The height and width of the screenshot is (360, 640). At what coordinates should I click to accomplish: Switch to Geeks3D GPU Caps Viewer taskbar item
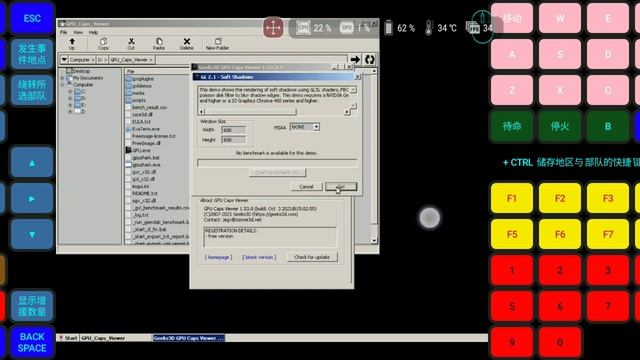coord(189,338)
